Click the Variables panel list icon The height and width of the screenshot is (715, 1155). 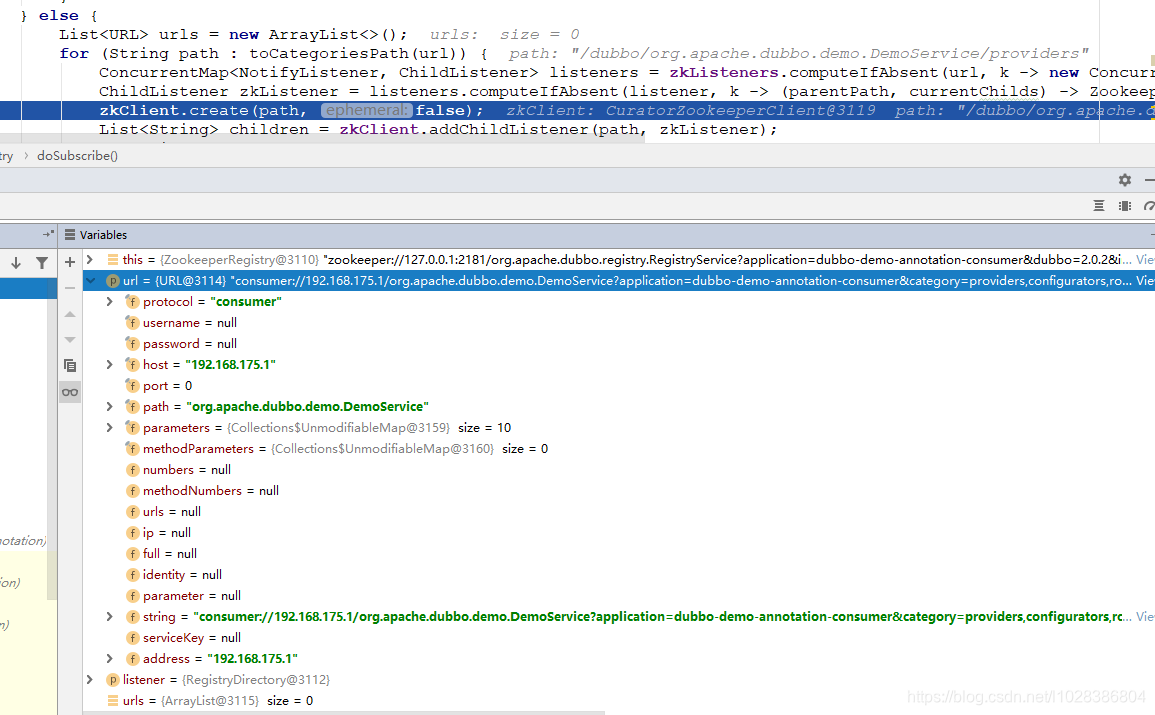[70, 235]
